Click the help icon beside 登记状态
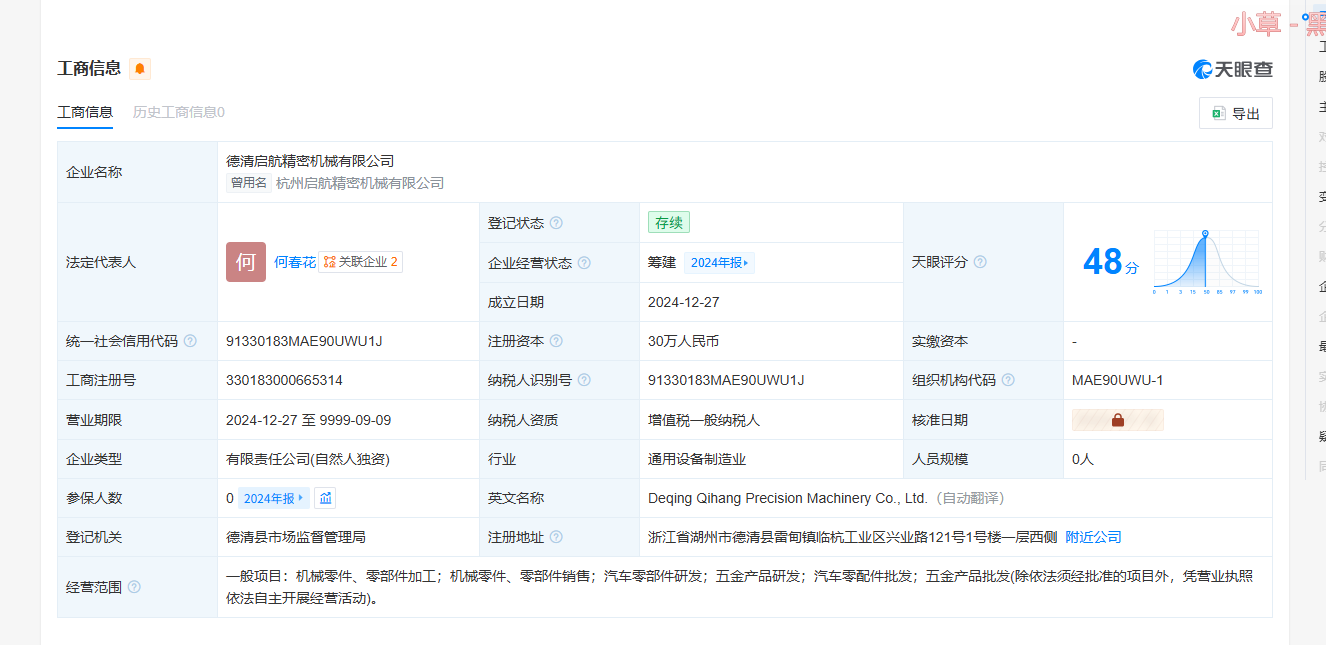The width and height of the screenshot is (1326, 645). 556,223
